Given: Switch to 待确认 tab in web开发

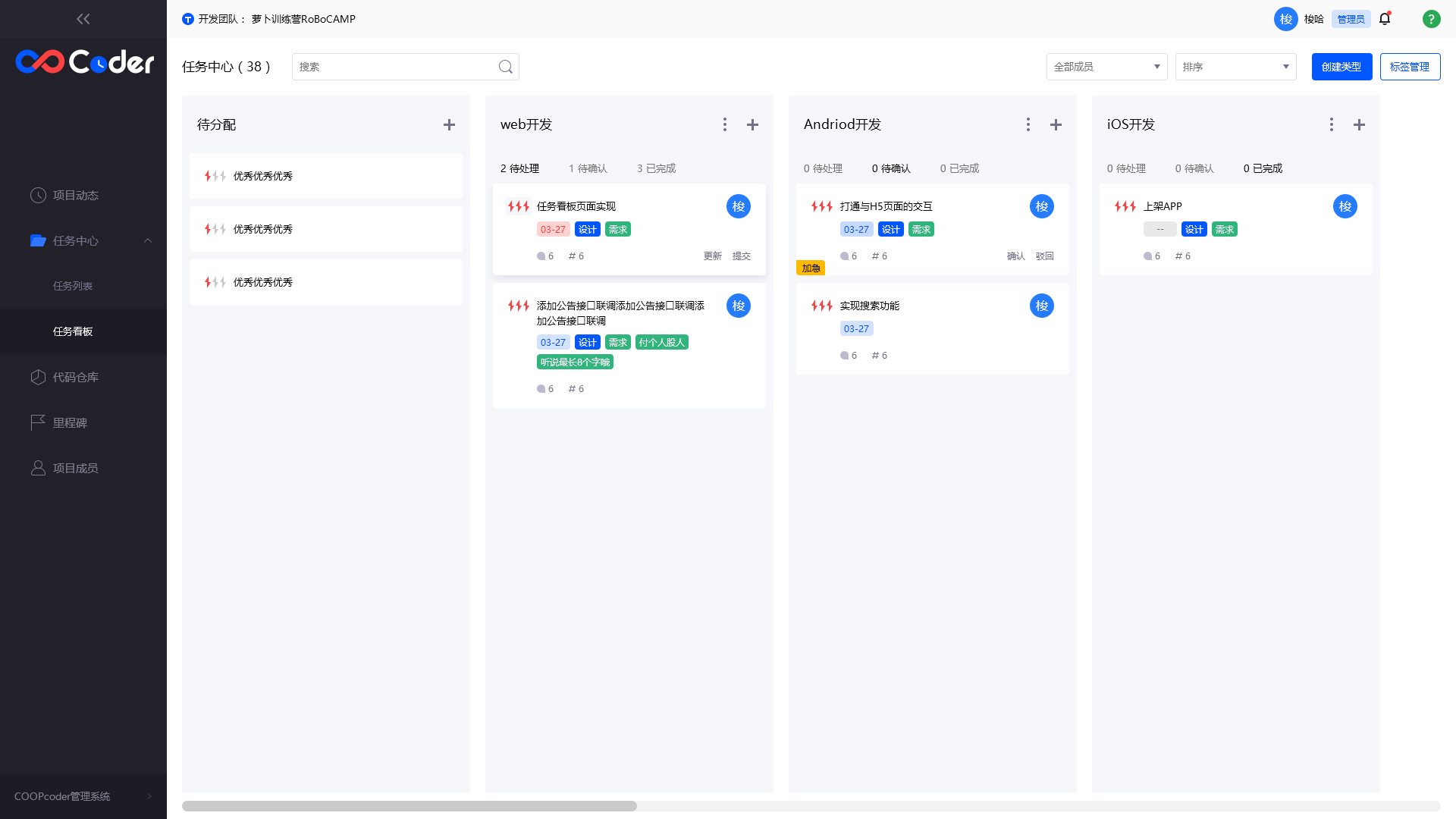Looking at the screenshot, I should [588, 168].
